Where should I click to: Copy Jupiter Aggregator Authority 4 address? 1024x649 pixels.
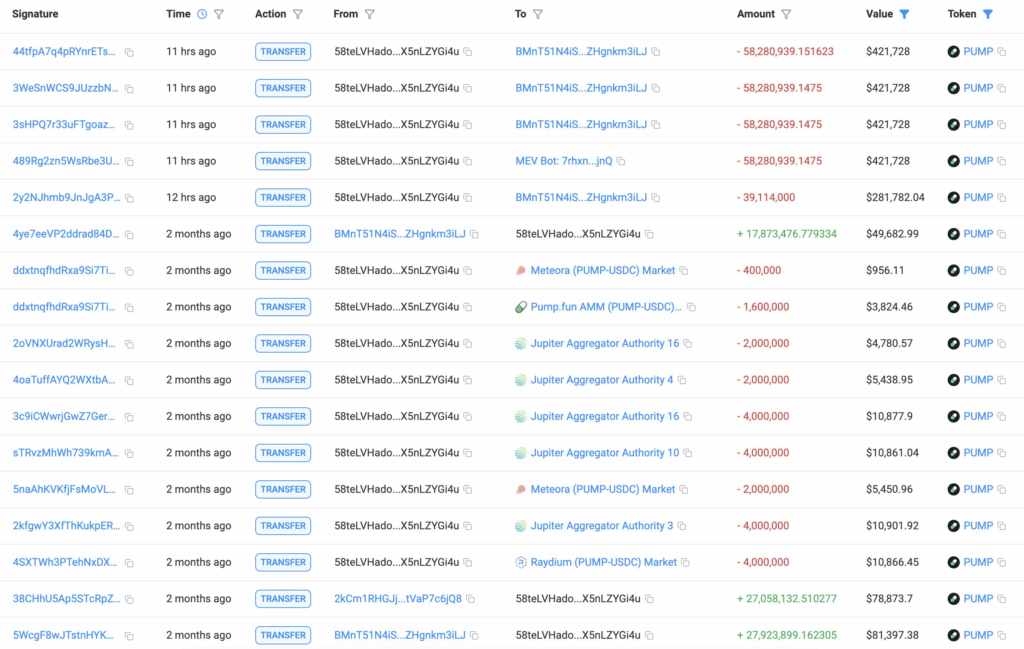[682, 380]
